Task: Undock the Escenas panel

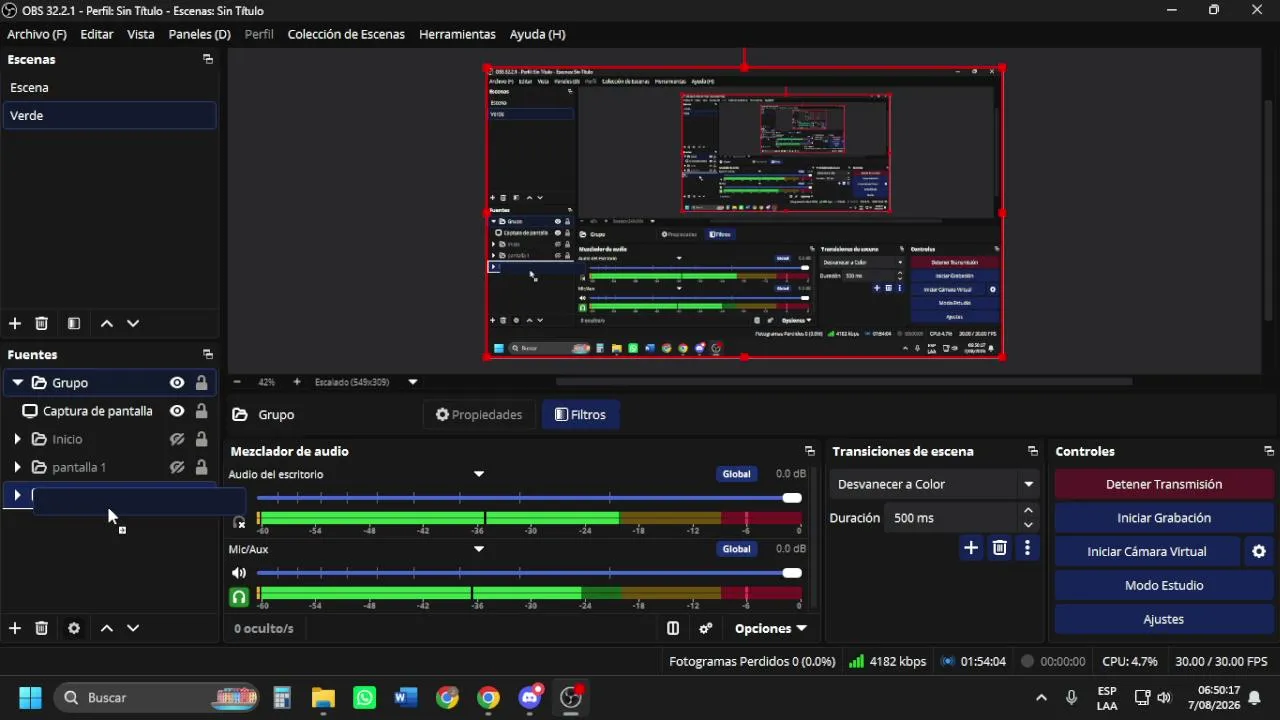Action: pos(208,59)
